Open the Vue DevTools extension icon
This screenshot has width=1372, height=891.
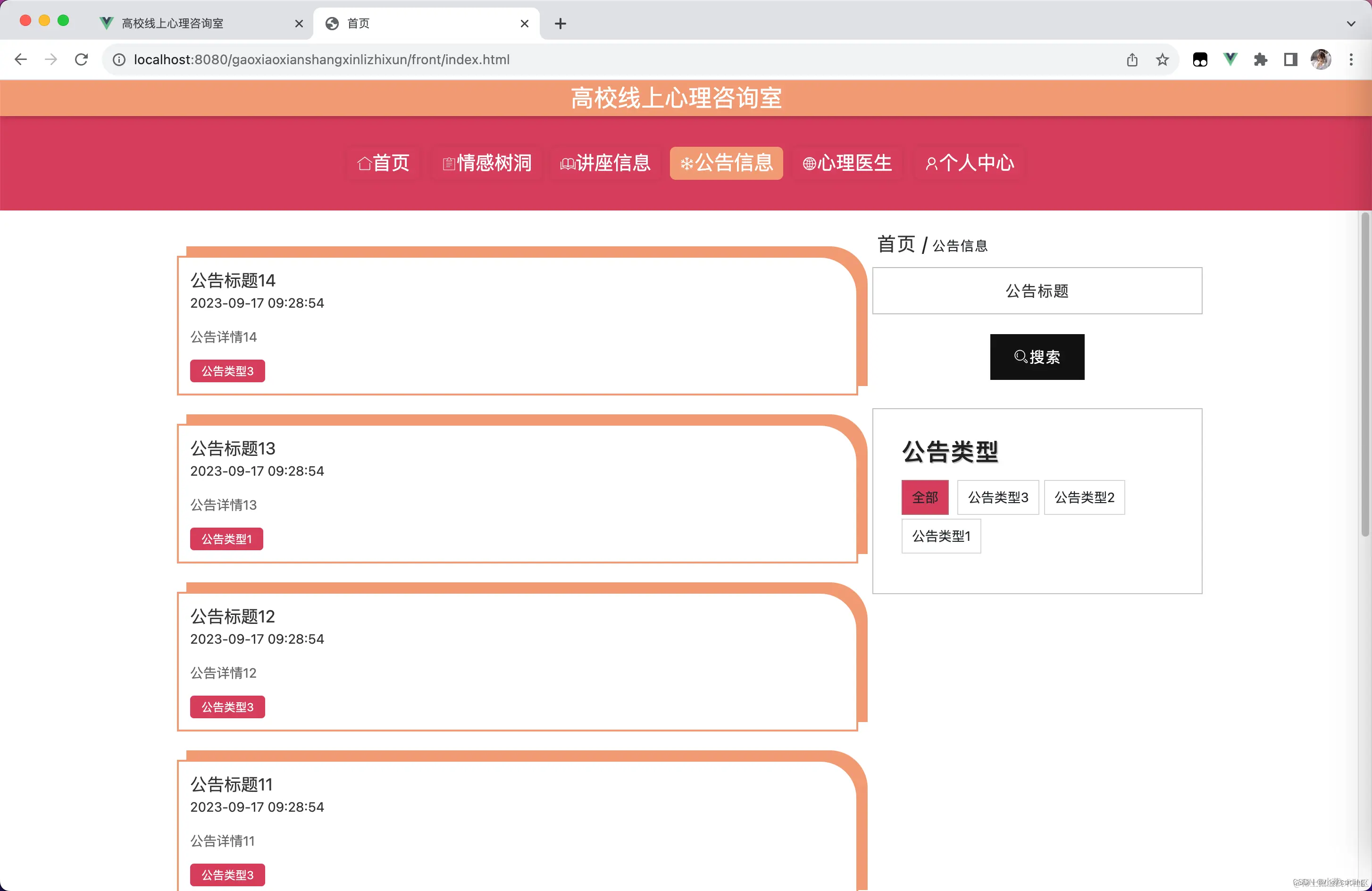pos(1230,59)
